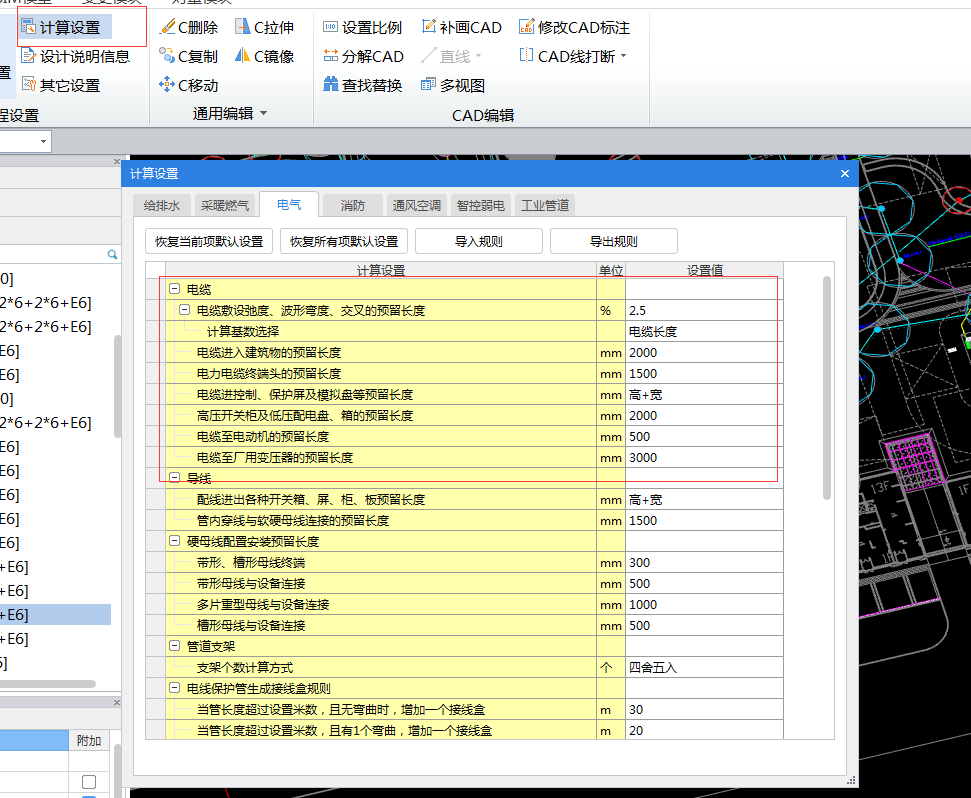
Task: Select the C移动 tool
Action: point(188,85)
